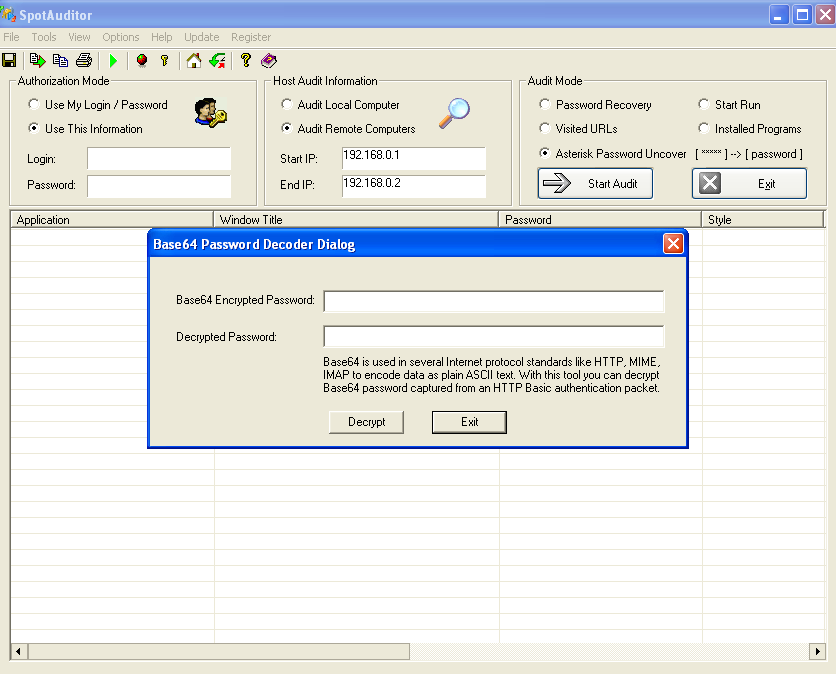This screenshot has width=836, height=674.
Task: Sort by Application column header
Action: click(x=112, y=220)
